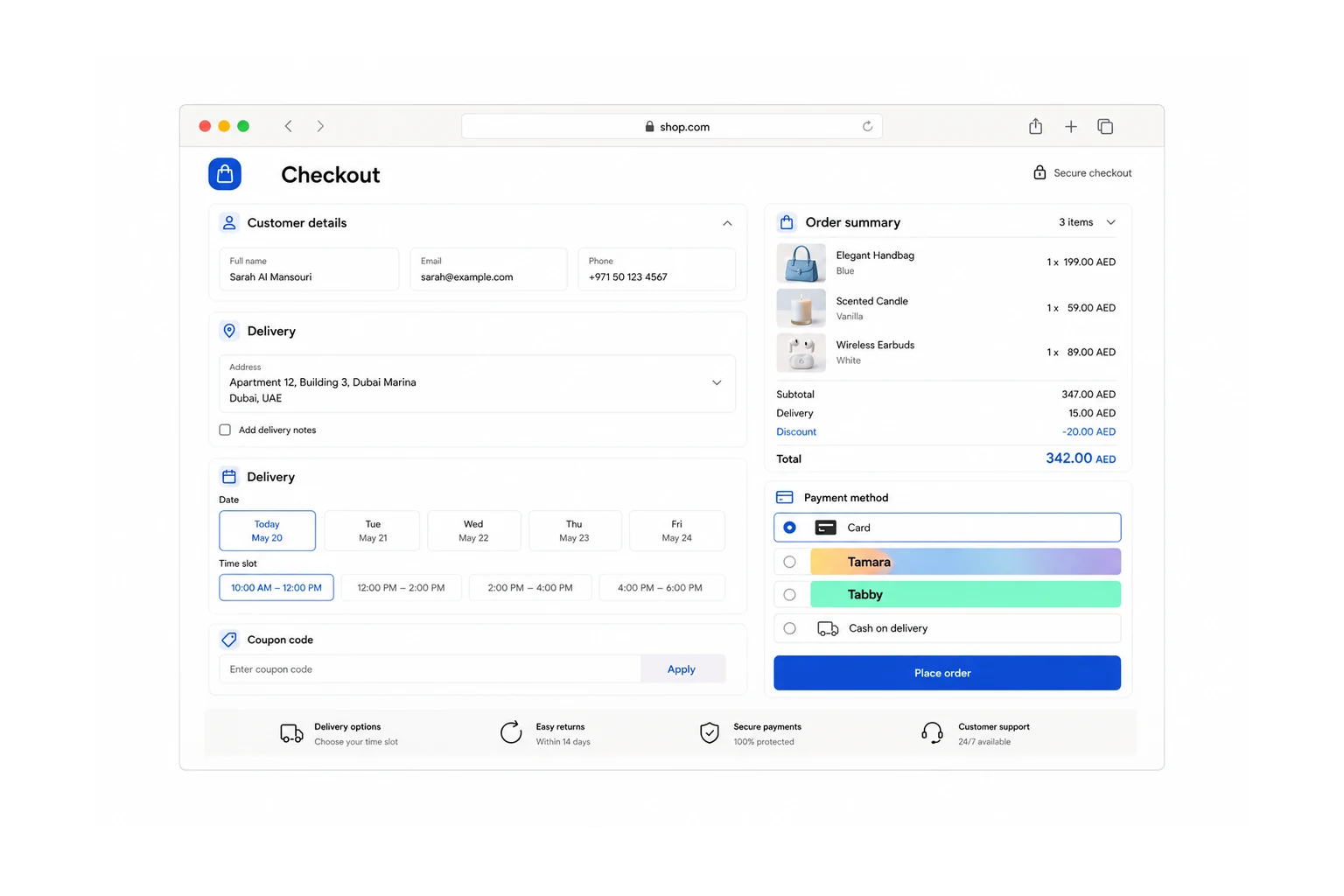Click the Payment method card icon
Image resolution: width=1344 pixels, height=896 pixels.
785,497
